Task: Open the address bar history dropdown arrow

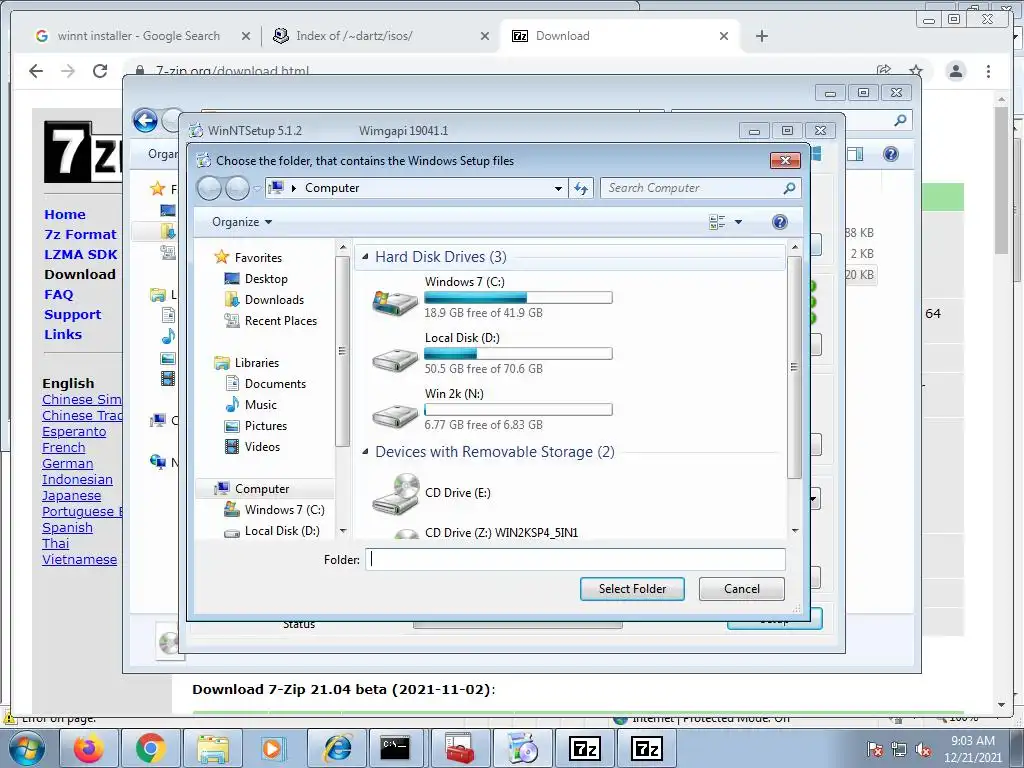Action: coord(558,188)
